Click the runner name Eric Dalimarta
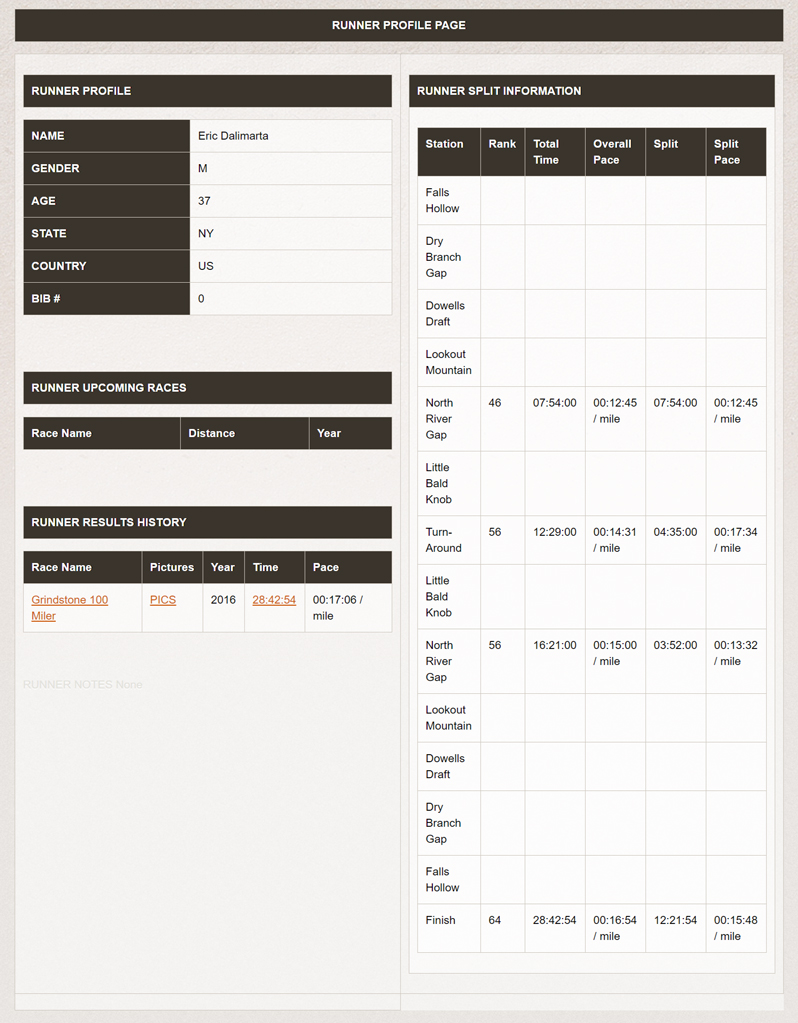 (233, 136)
